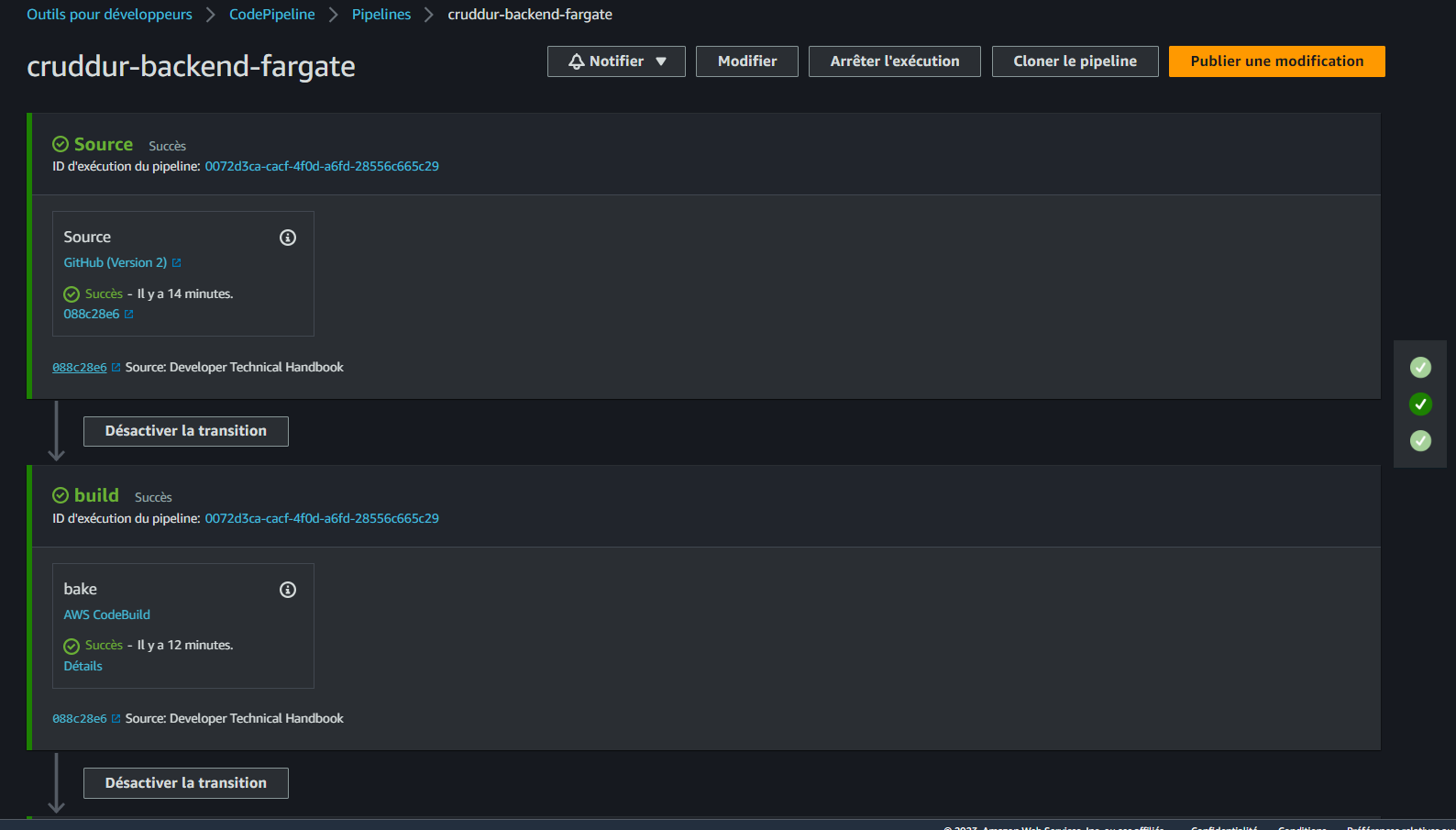1456x830 pixels.
Task: Click Cloner le pipeline button
Action: point(1075,61)
